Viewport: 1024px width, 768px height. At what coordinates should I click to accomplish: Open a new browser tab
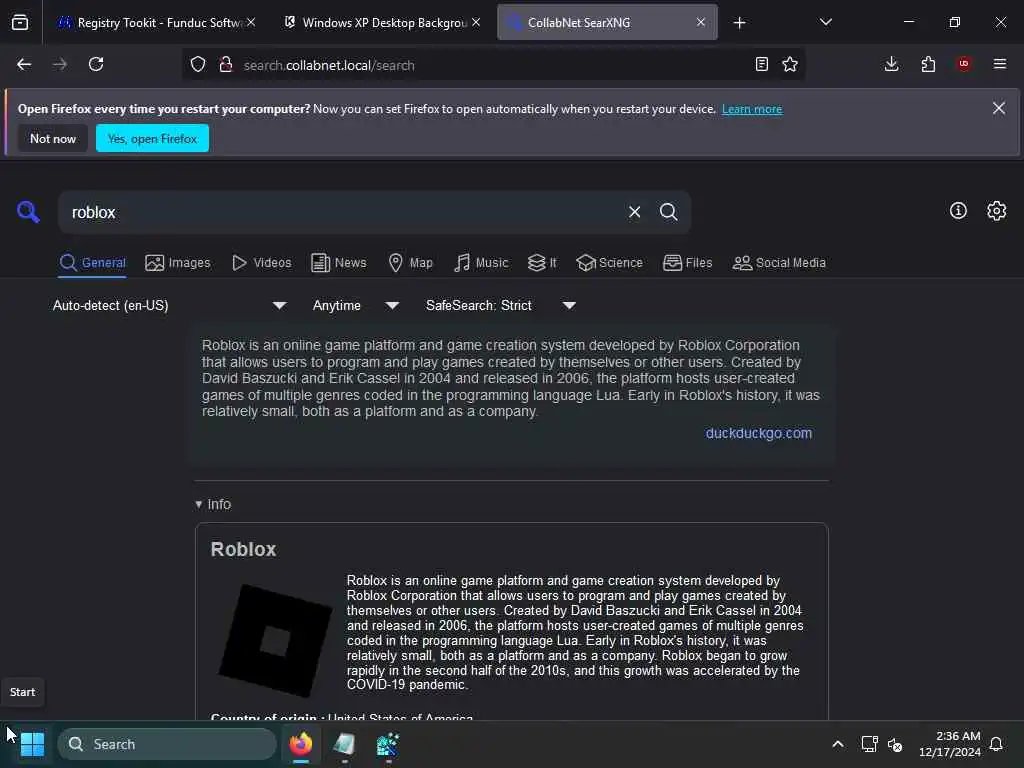point(739,23)
